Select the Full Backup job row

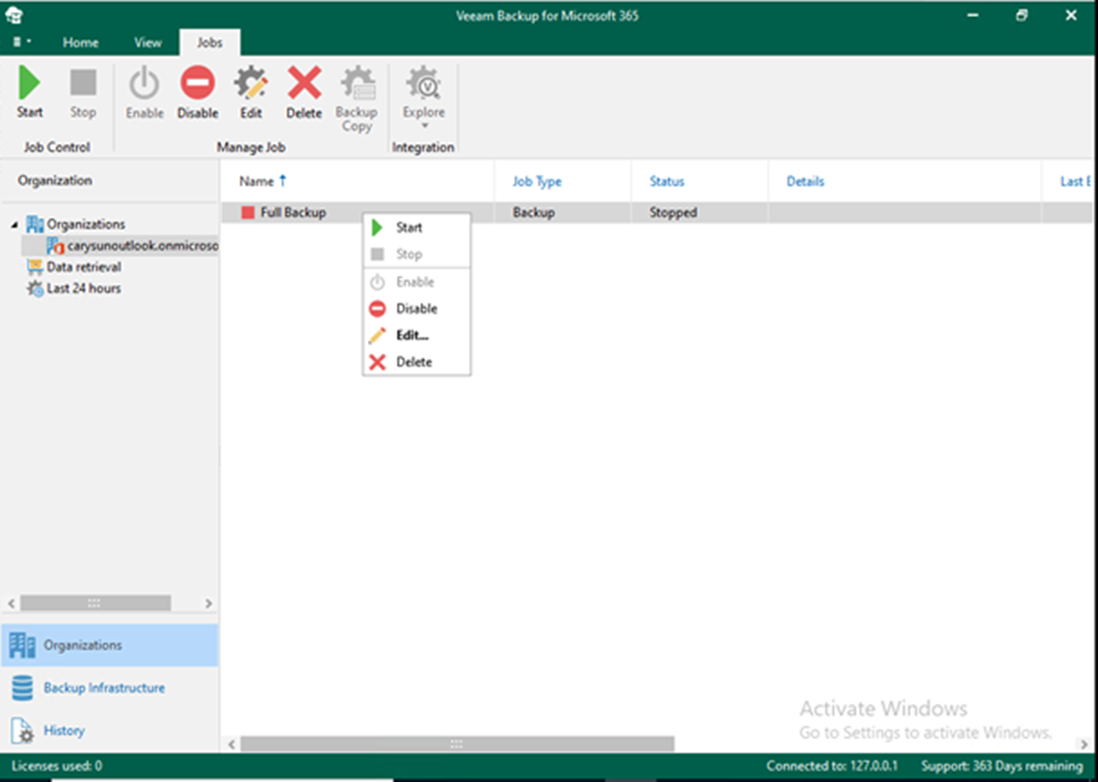[x=656, y=212]
